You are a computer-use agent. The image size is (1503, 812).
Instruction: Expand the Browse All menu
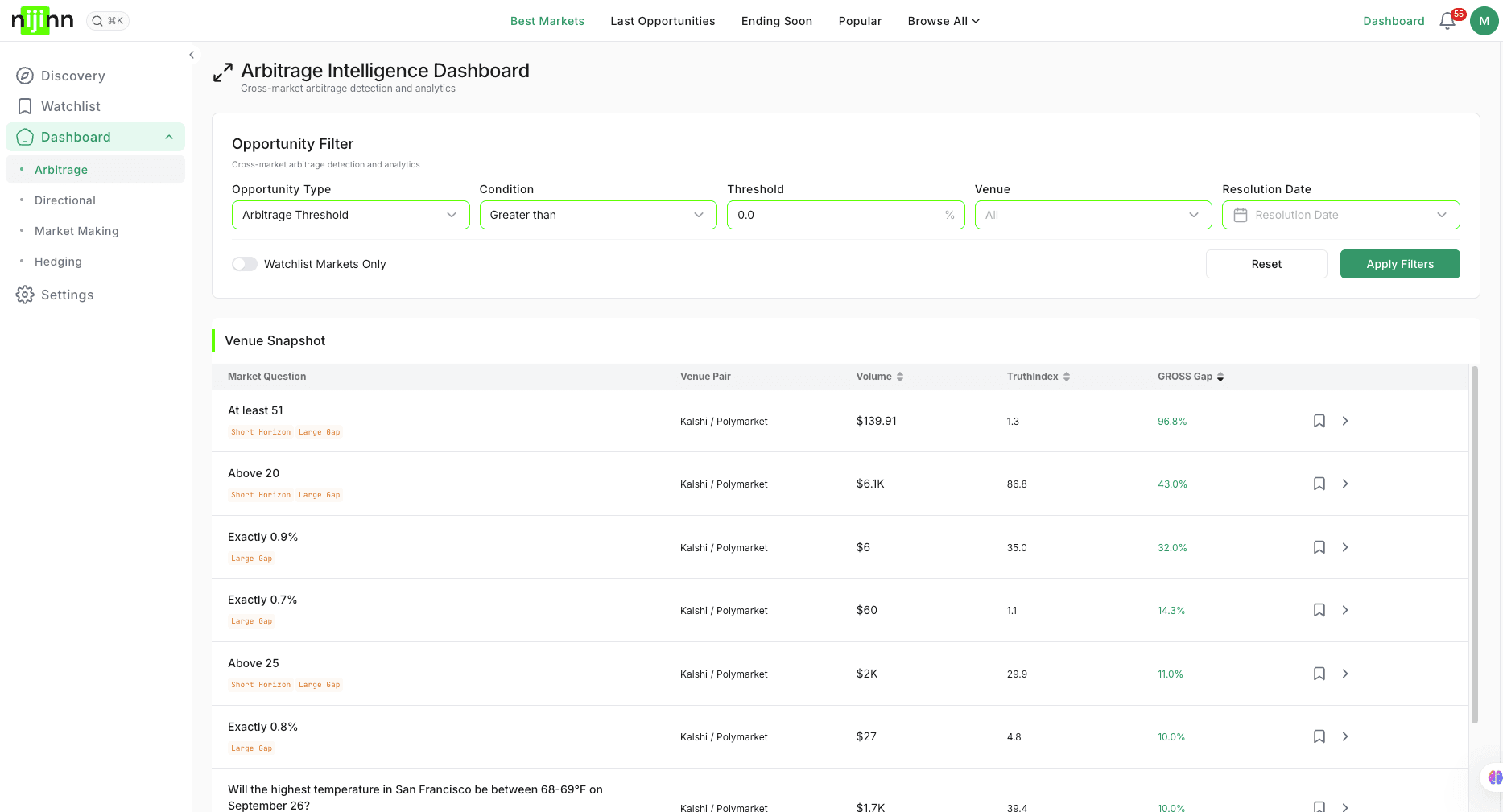pos(944,21)
